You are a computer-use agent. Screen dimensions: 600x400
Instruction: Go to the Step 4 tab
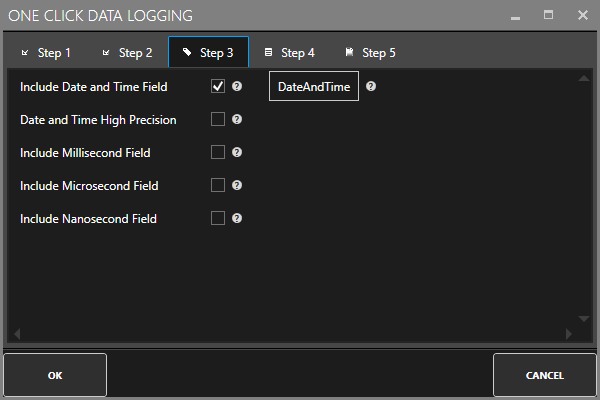pos(289,53)
